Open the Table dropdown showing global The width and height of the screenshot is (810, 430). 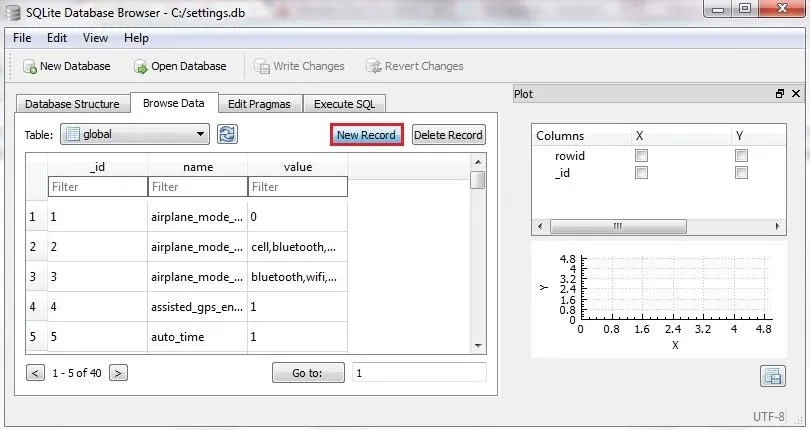point(135,134)
